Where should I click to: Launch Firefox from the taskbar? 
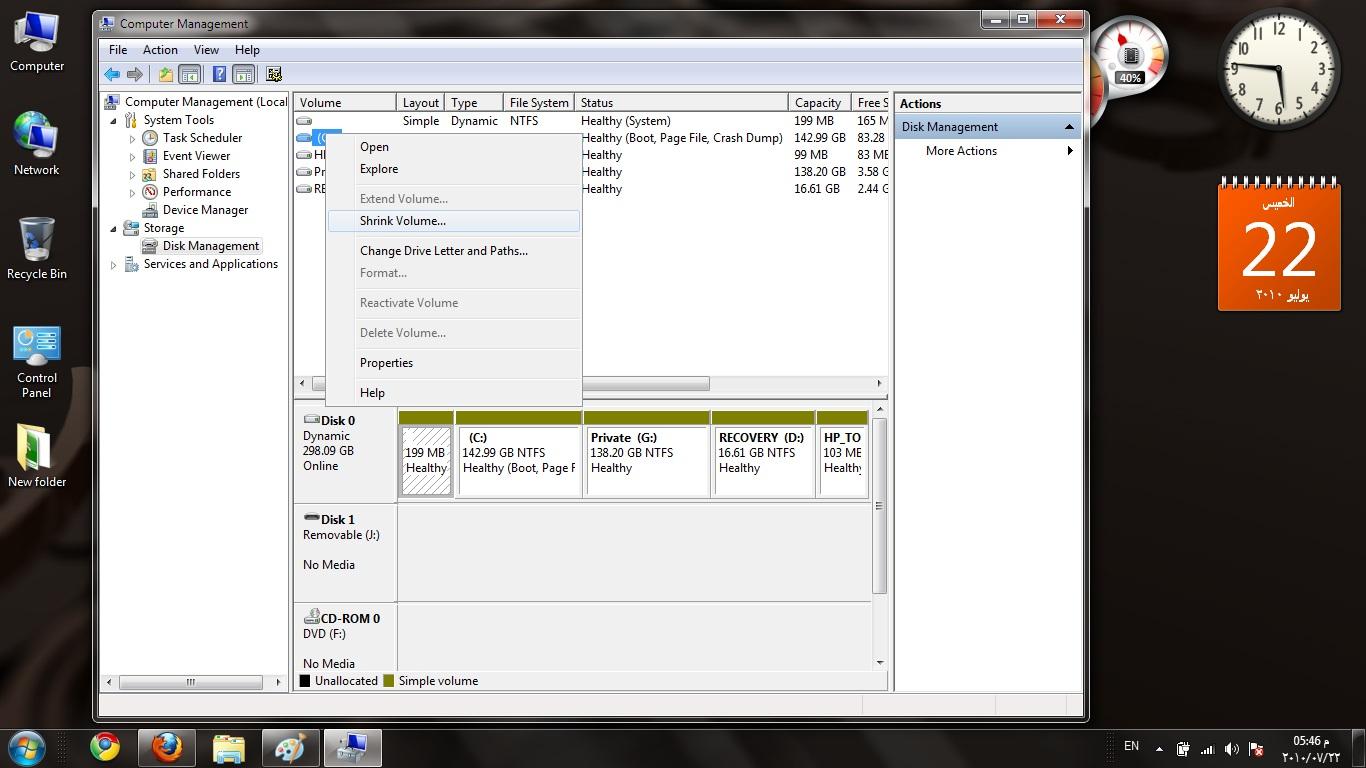[x=167, y=747]
